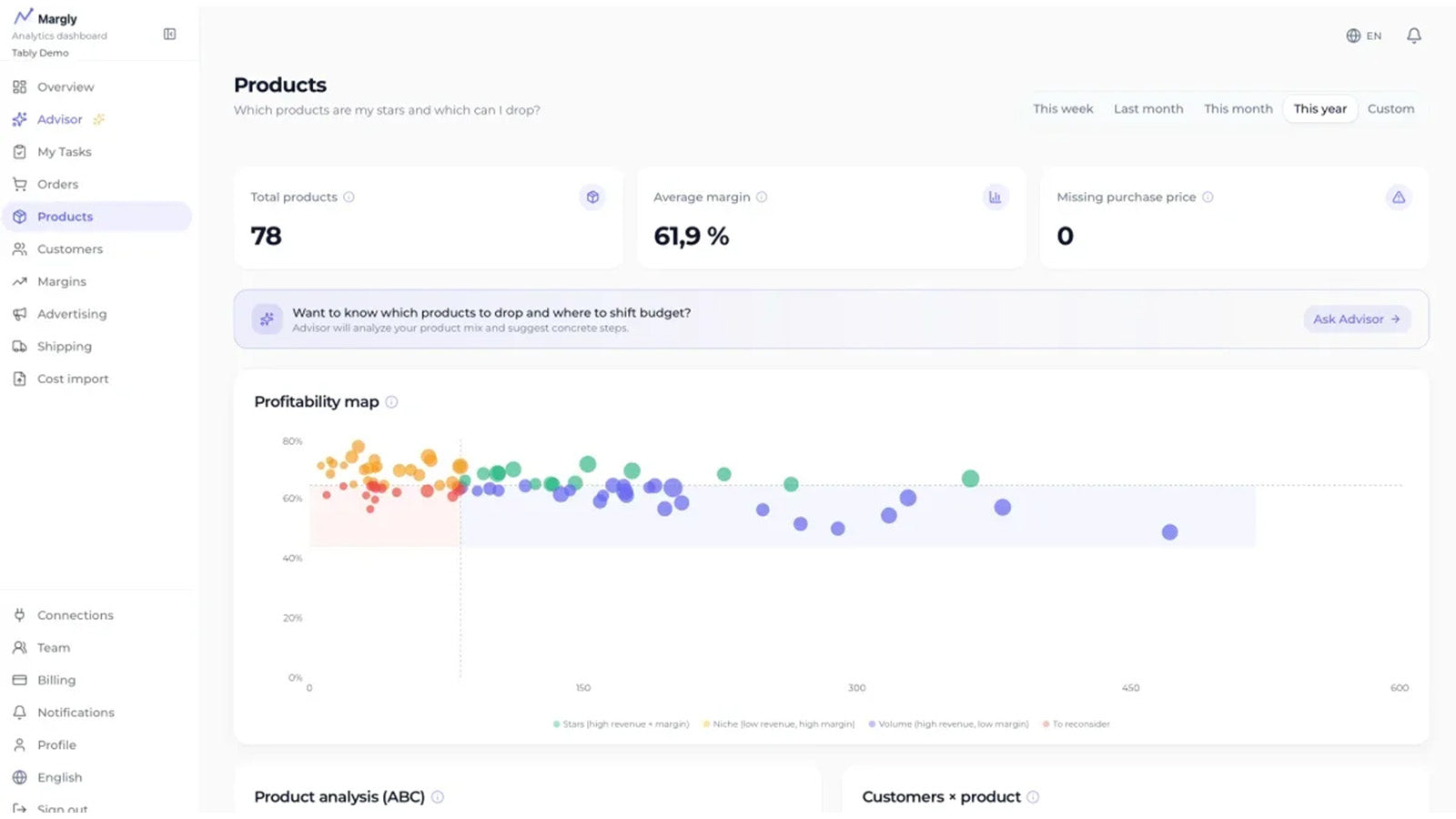Screen dimensions: 1456x819
Task: Click the Ask Advisor button
Action: point(1357,318)
